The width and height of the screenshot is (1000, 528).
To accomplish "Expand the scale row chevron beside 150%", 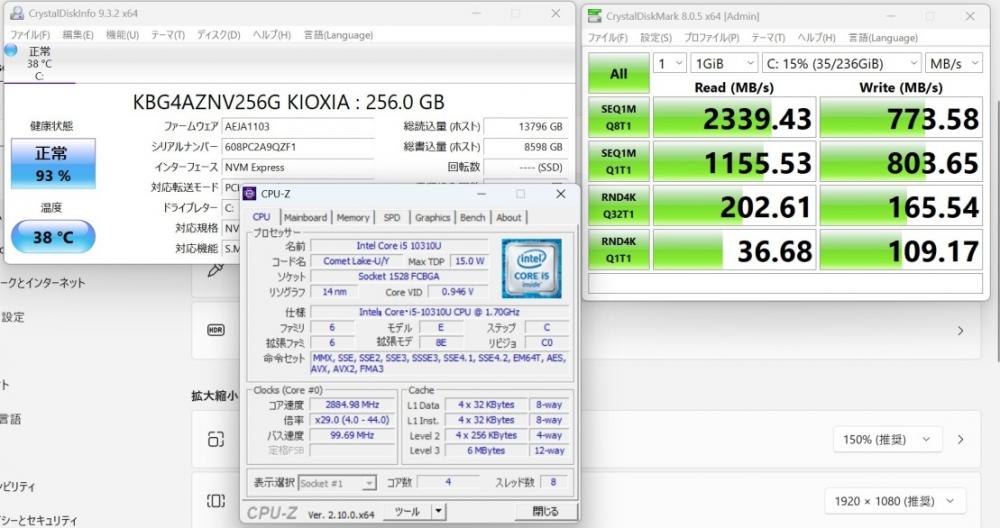I will (x=960, y=439).
